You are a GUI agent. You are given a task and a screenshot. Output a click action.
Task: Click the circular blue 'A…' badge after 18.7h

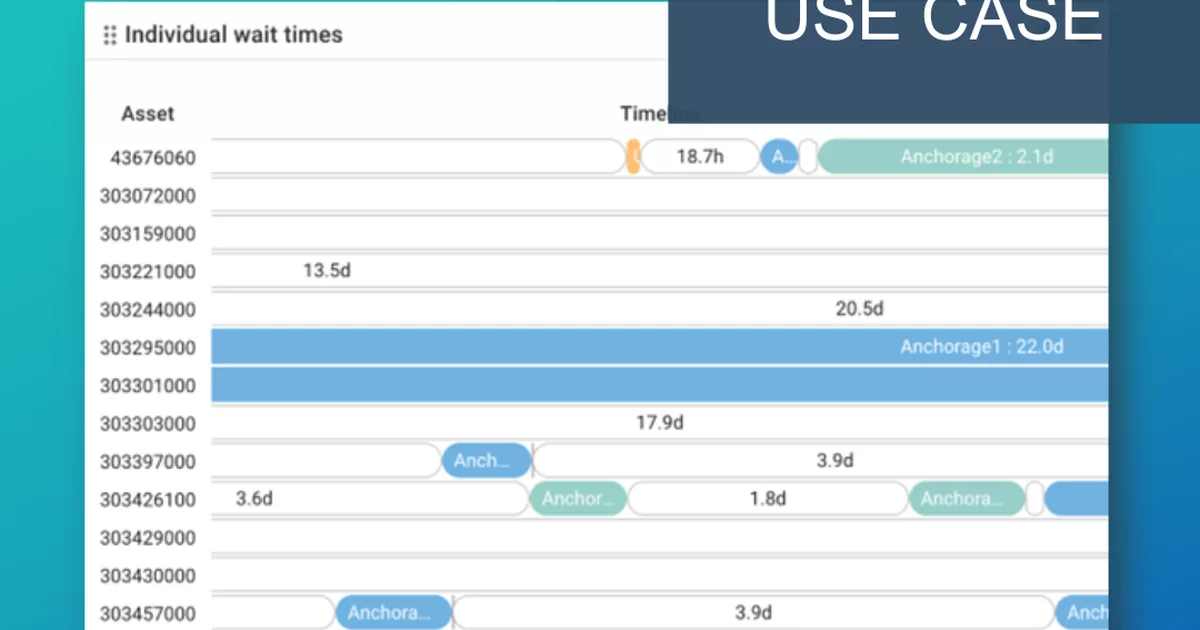point(780,157)
